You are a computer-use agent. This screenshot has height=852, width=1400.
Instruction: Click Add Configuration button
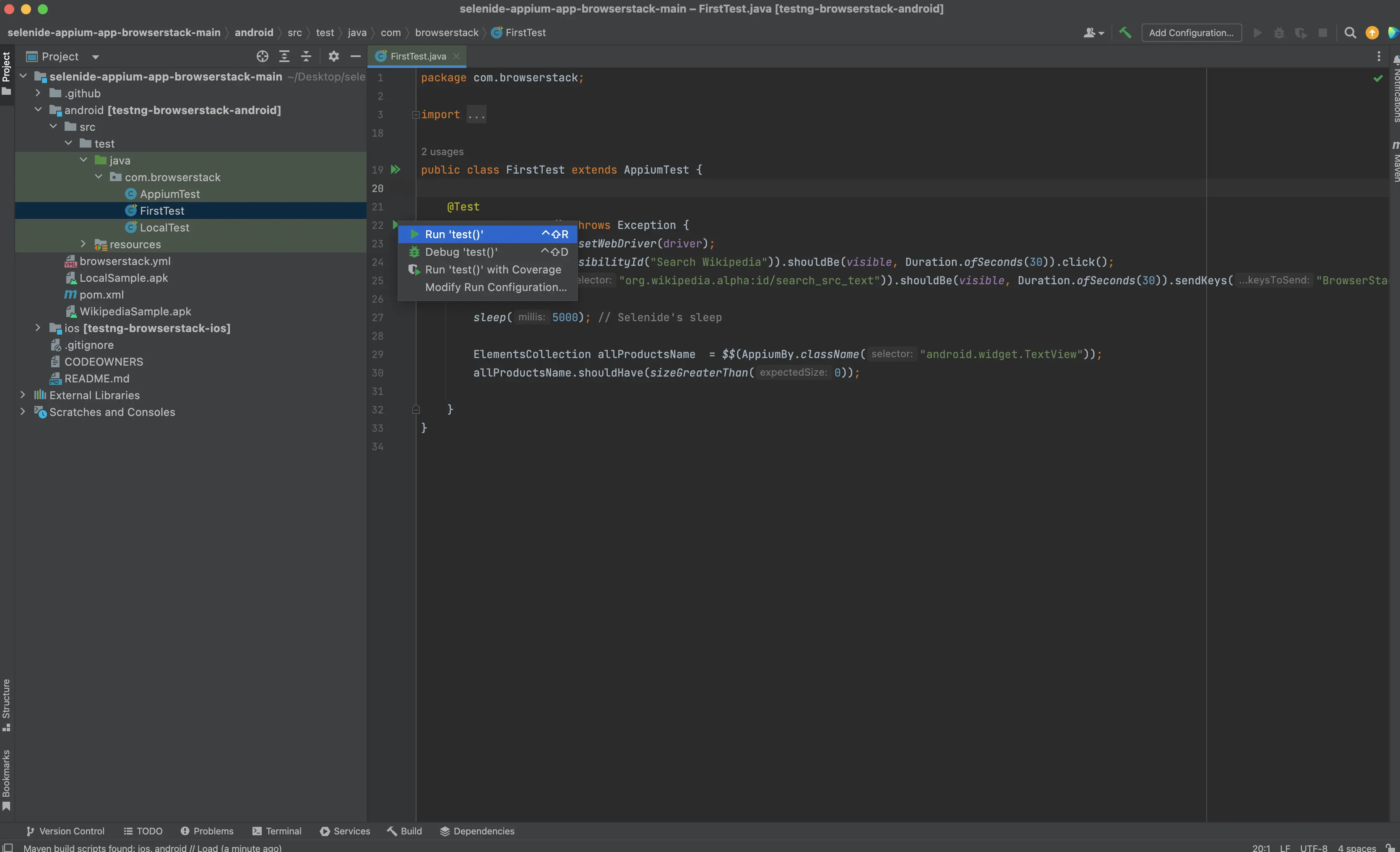point(1191,33)
